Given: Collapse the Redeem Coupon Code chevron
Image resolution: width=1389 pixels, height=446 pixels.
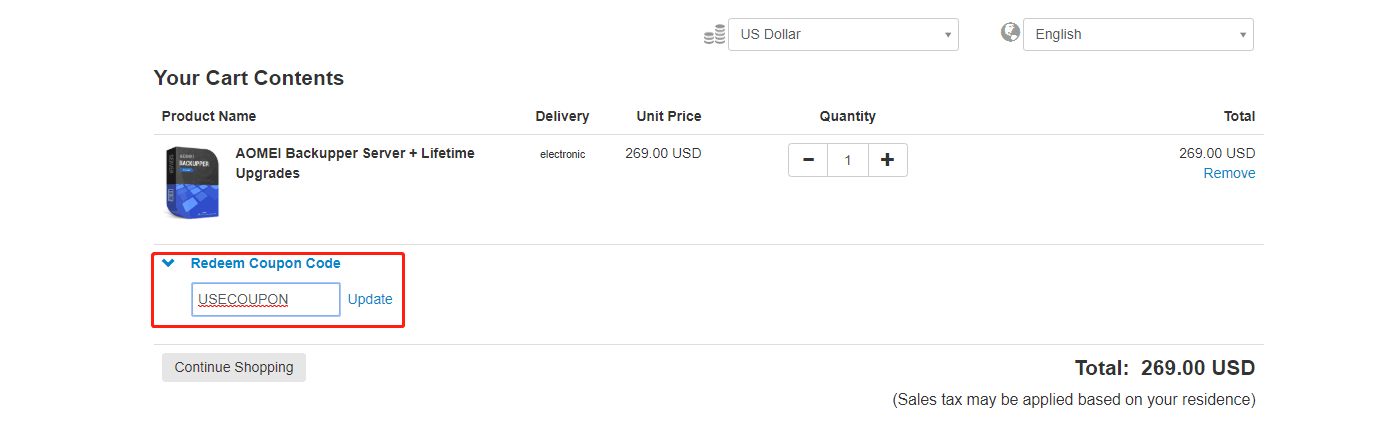Looking at the screenshot, I should (168, 263).
